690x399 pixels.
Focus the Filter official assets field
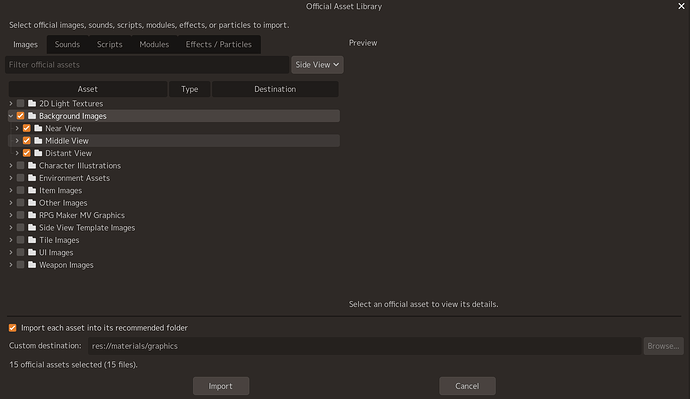147,65
